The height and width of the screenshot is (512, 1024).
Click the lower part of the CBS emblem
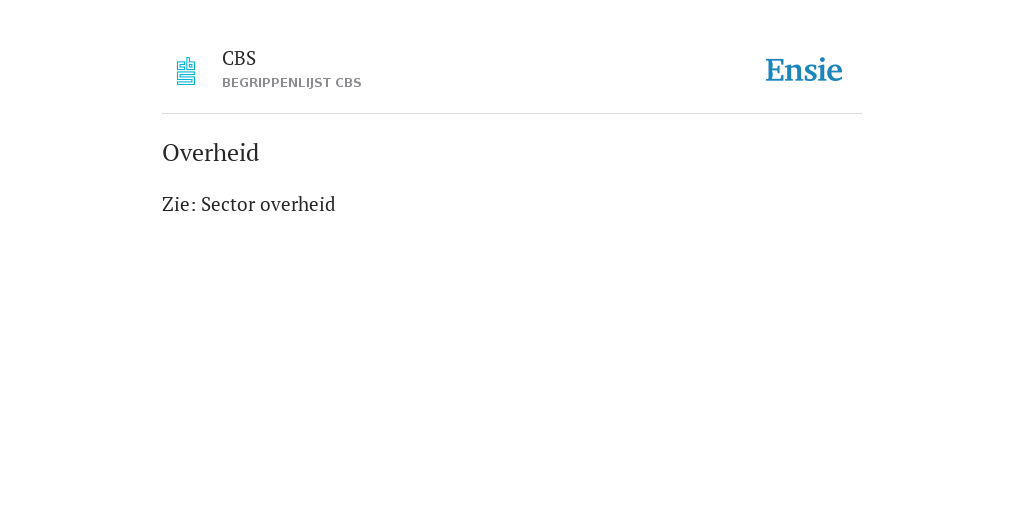(x=186, y=78)
